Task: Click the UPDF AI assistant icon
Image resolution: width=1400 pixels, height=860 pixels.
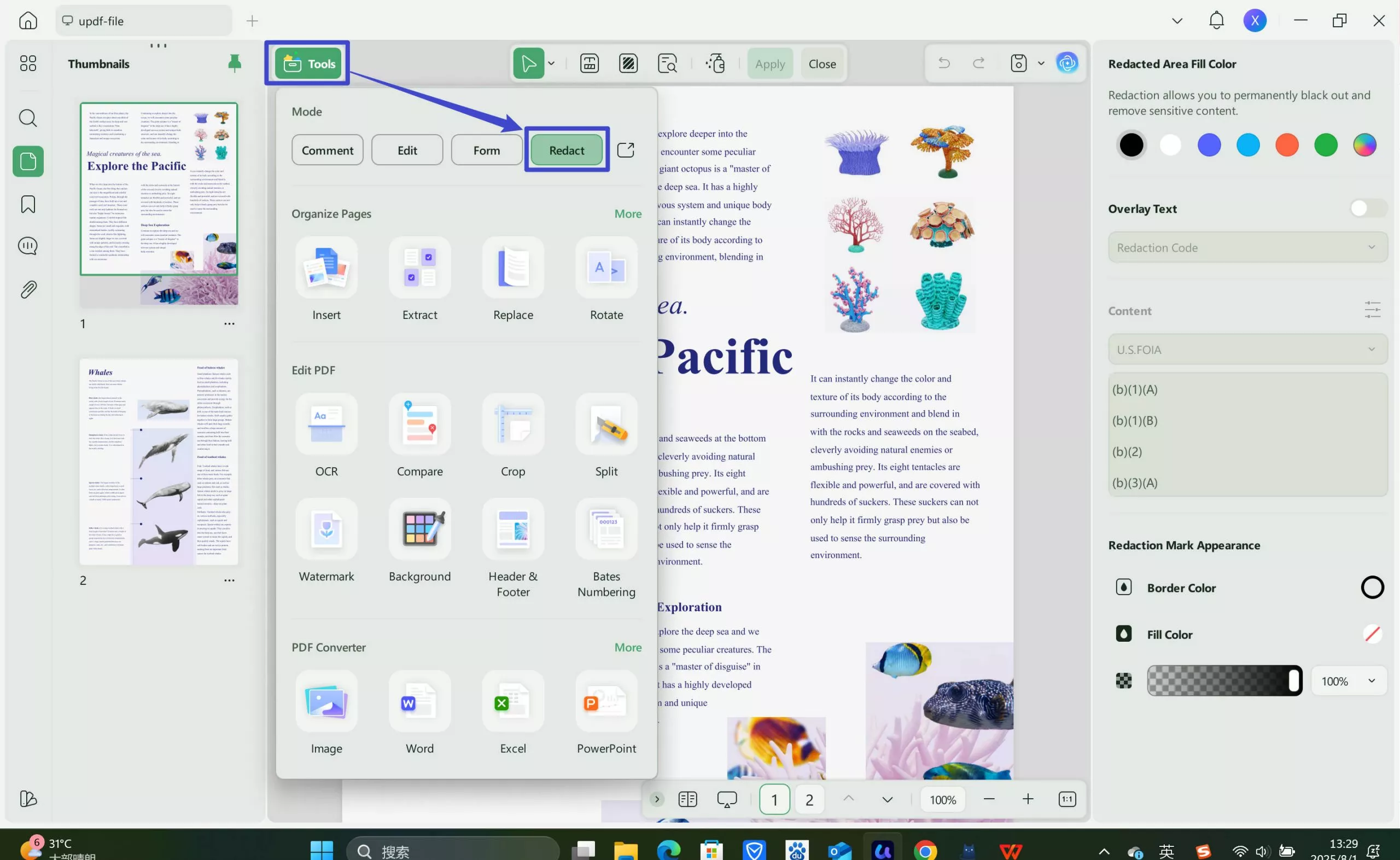Action: tap(1067, 63)
